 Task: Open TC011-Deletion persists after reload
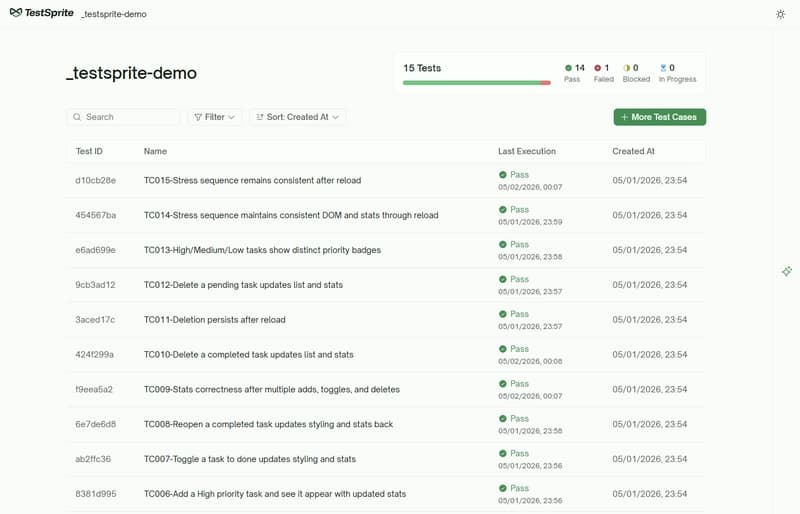[x=215, y=320]
